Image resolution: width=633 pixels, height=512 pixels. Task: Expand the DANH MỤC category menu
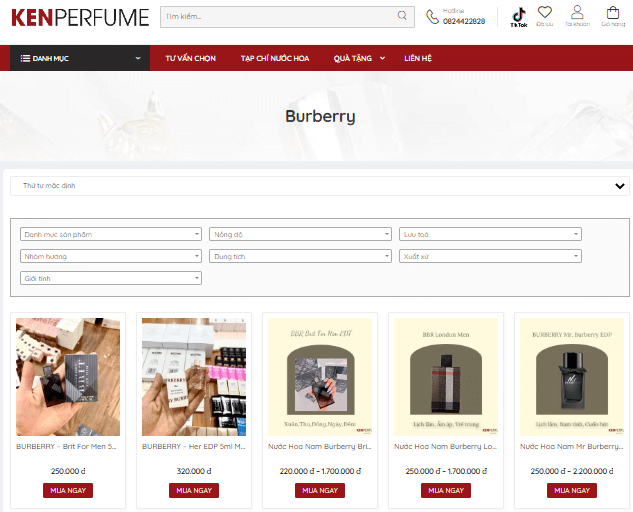click(80, 58)
